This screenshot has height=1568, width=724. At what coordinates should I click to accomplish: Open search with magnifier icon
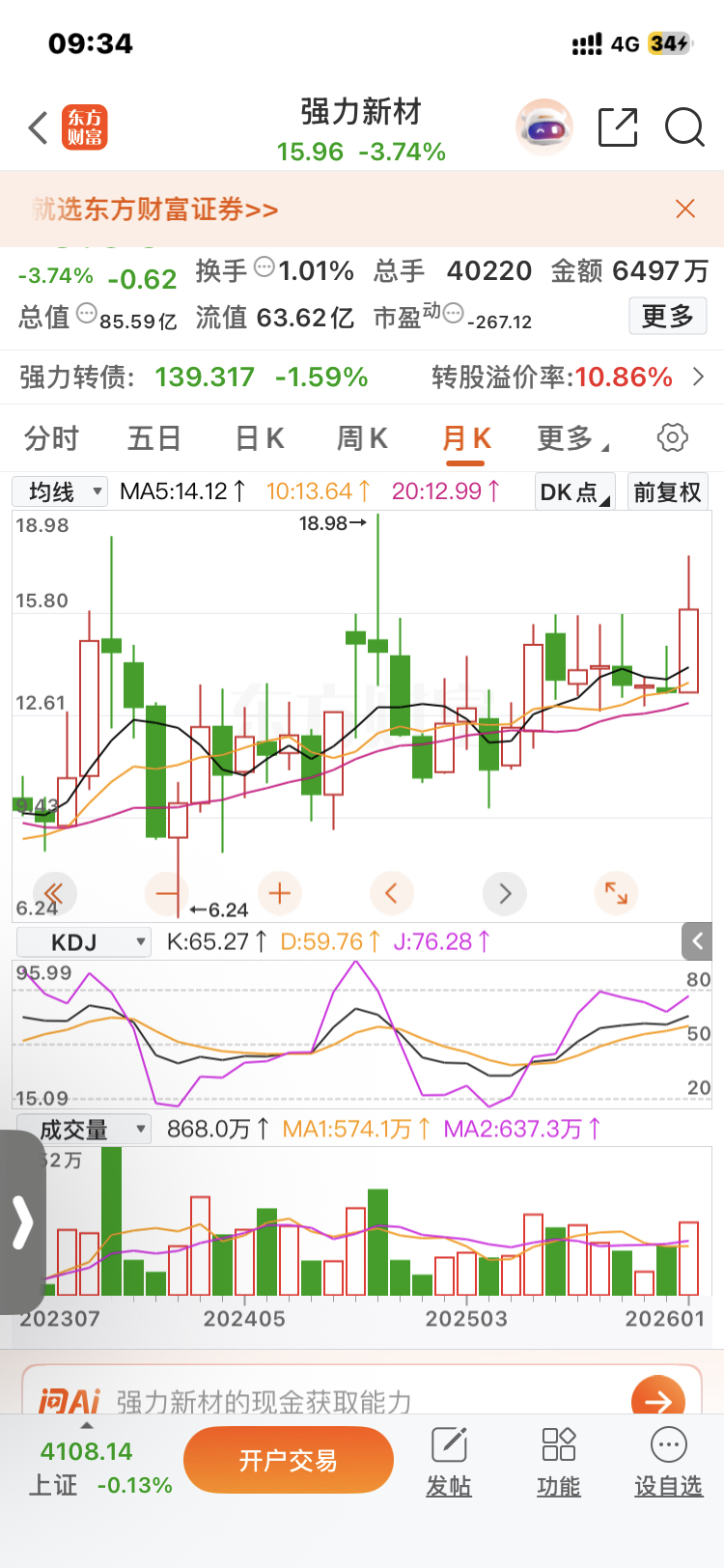point(685,127)
